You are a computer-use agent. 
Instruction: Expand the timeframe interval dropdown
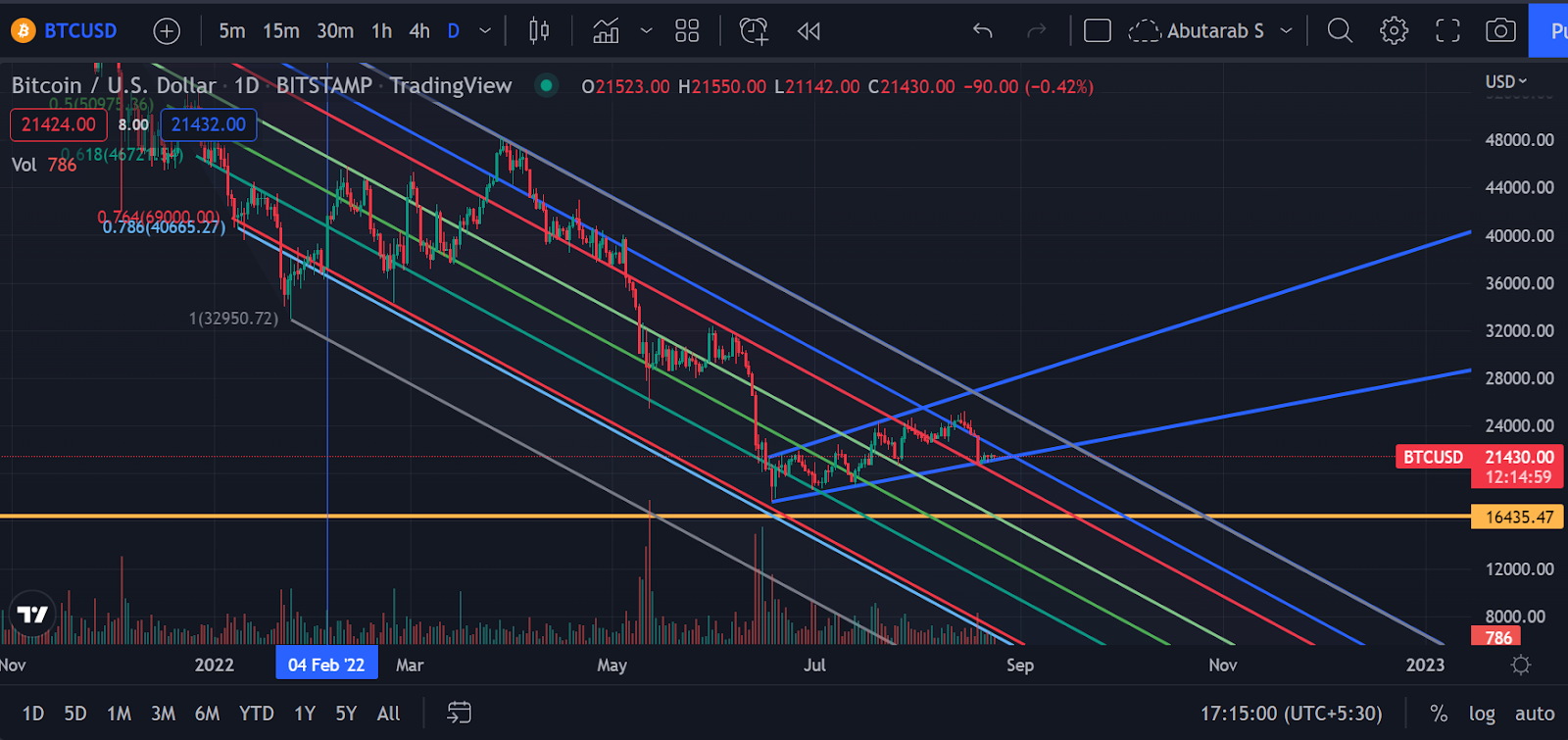click(x=485, y=31)
